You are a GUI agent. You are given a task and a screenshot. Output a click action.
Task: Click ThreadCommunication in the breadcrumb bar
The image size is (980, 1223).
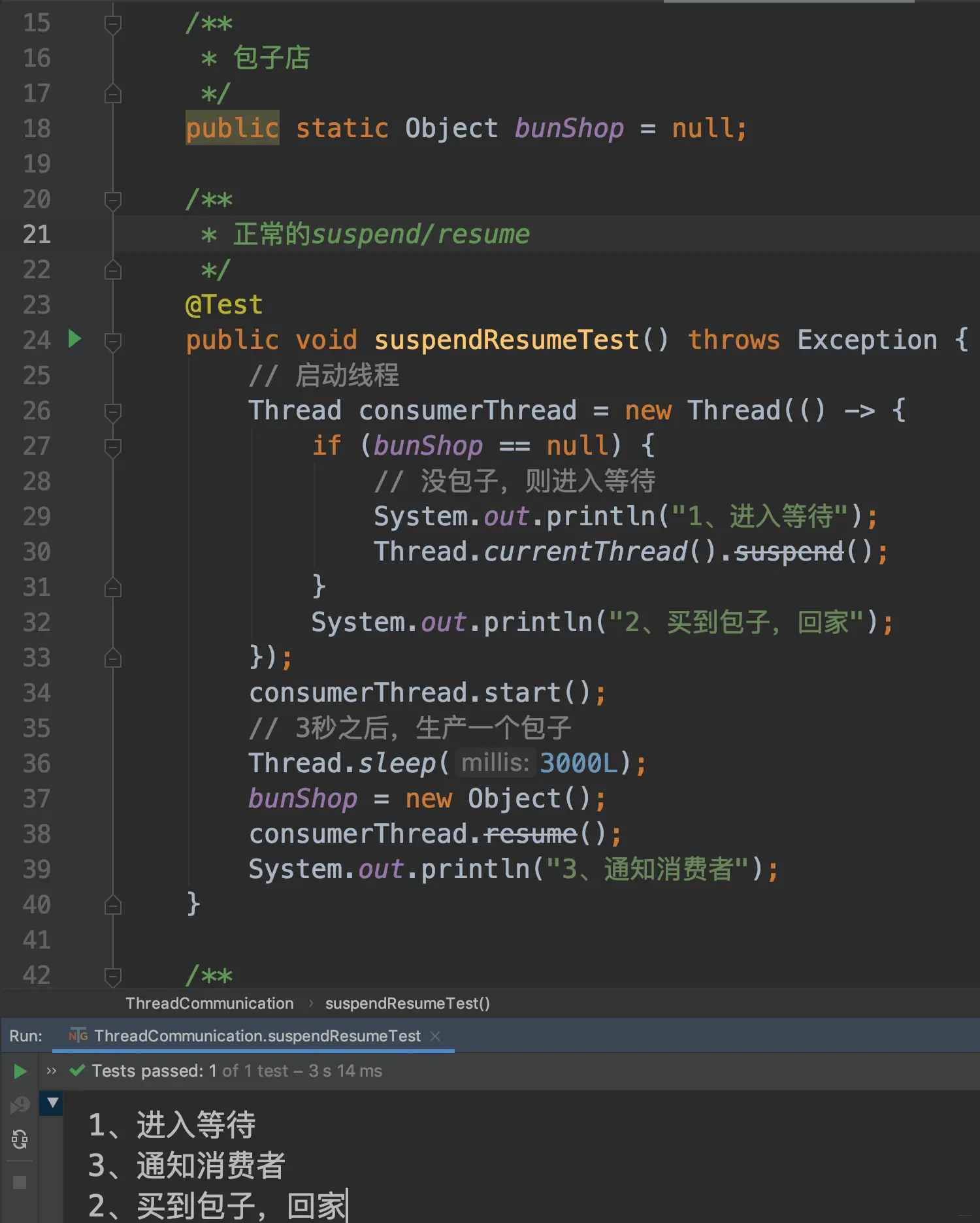(x=209, y=1003)
